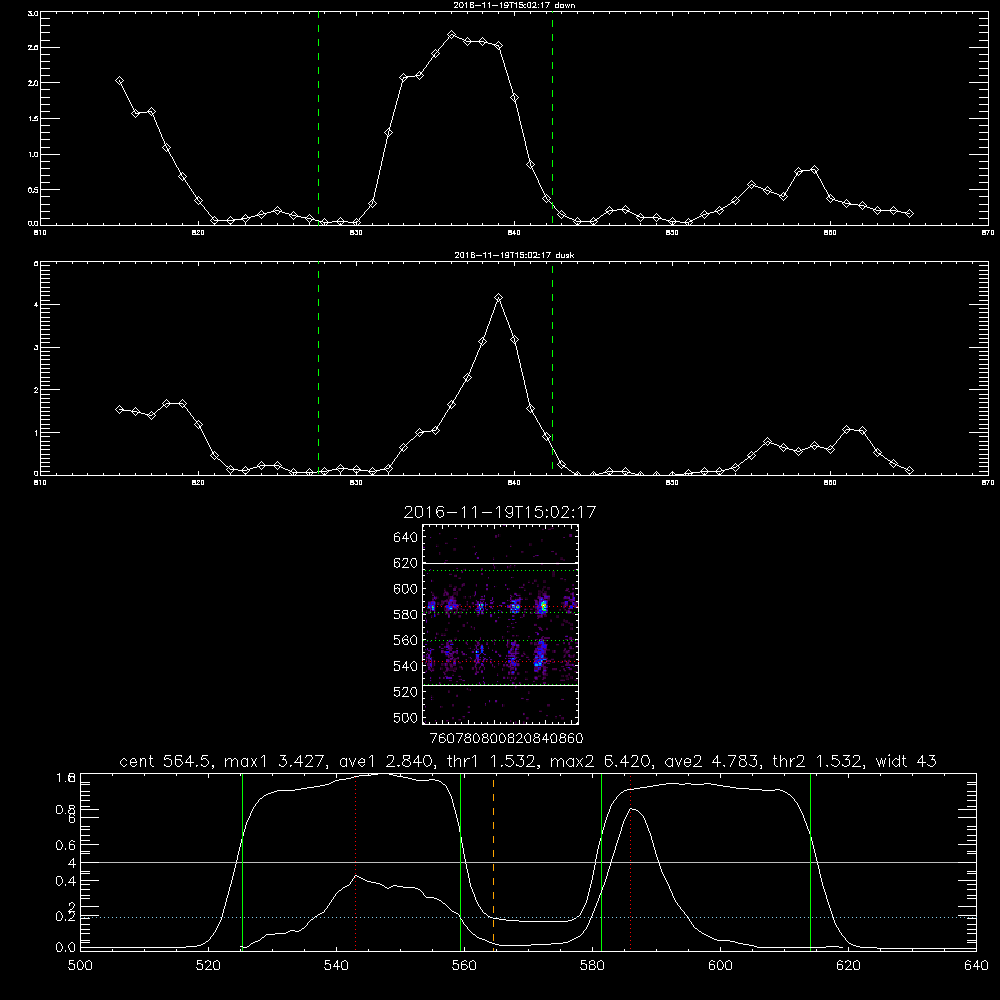
Task: Click the '0.6' y-axis label of the bottom plot
Action: (x=65, y=845)
